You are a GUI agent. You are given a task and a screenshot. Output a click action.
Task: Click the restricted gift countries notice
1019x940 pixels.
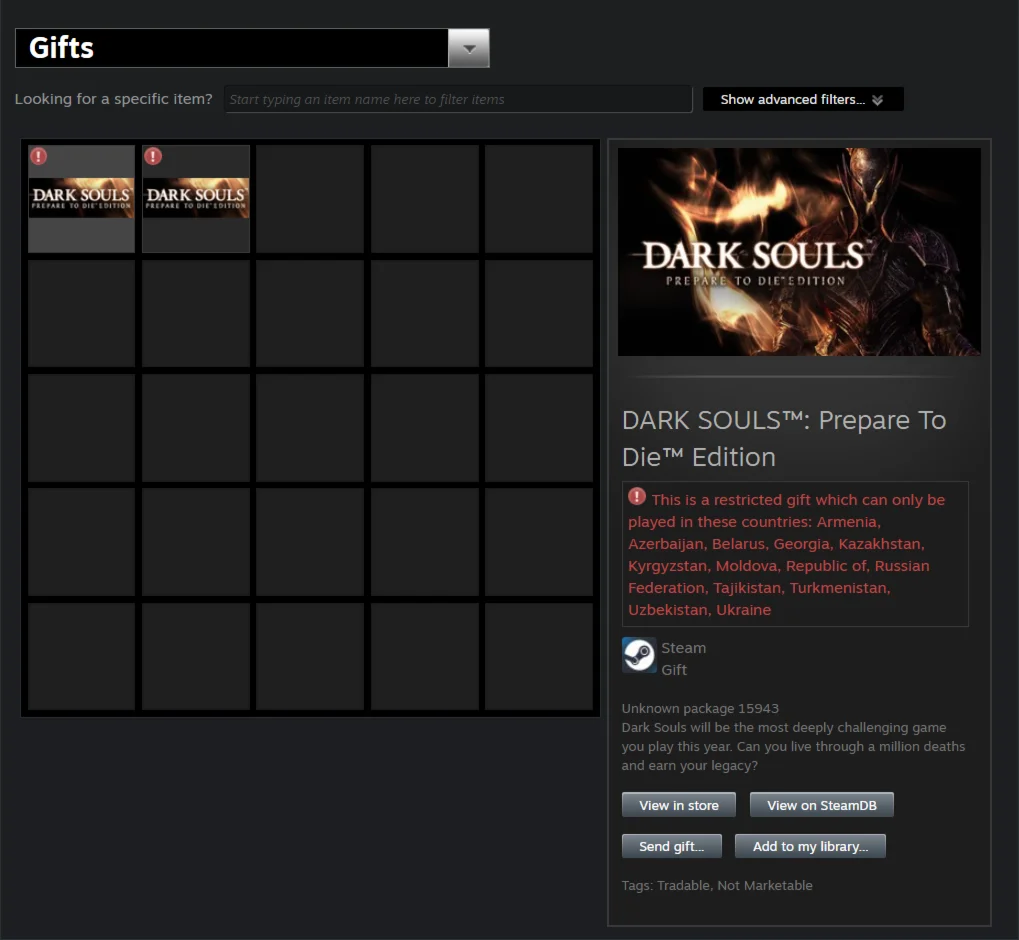pyautogui.click(x=795, y=554)
